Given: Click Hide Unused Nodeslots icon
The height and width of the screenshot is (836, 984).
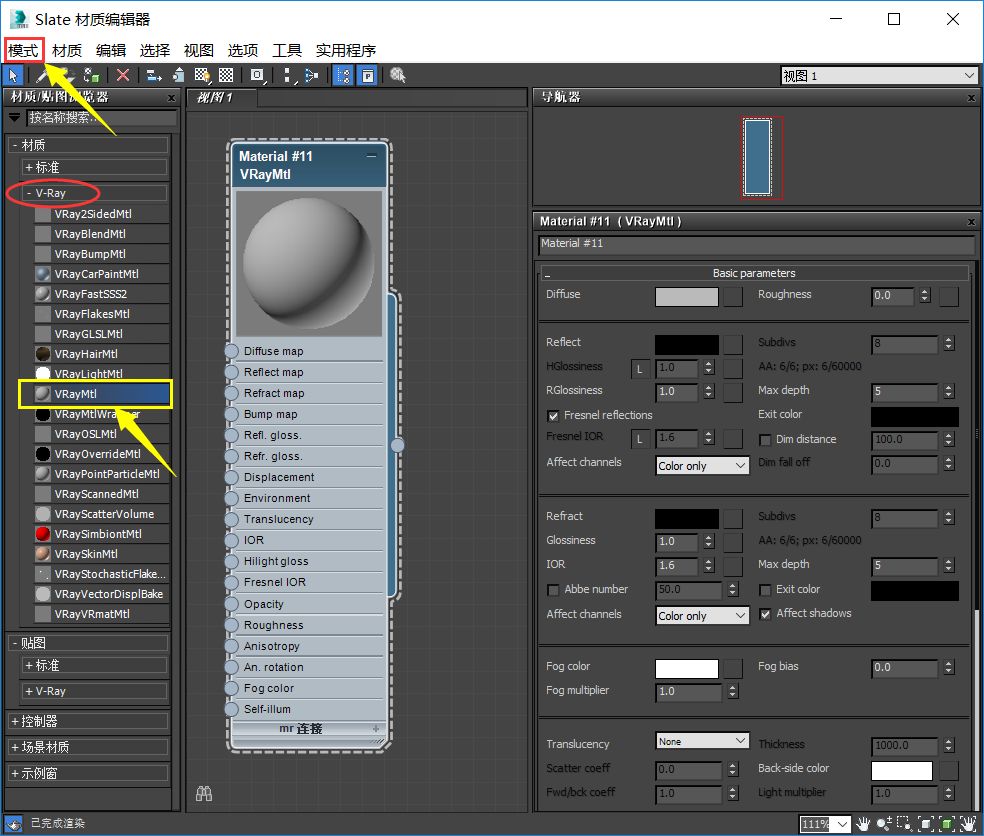Looking at the screenshot, I should click(x=178, y=76).
